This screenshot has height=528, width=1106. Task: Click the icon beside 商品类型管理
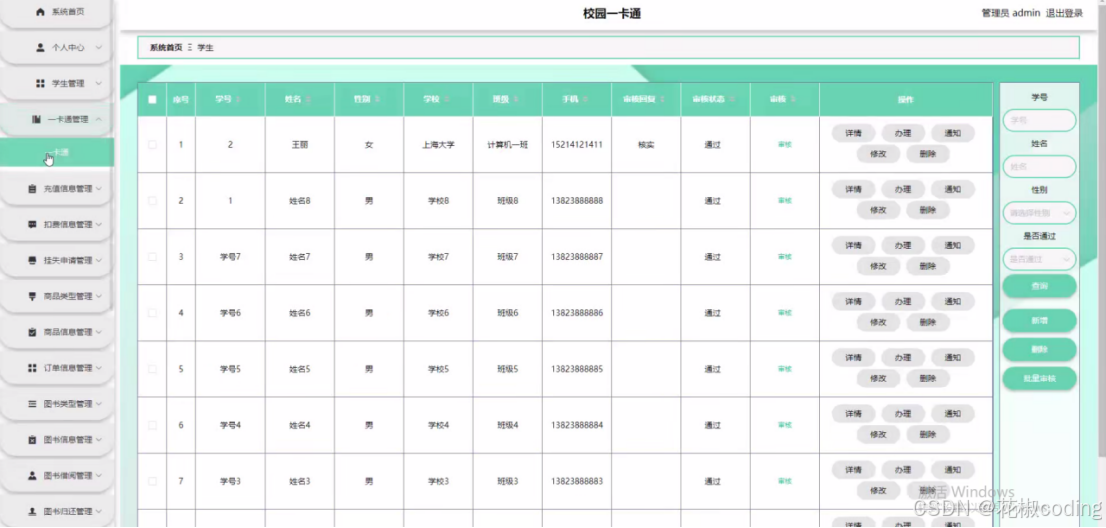point(32,296)
